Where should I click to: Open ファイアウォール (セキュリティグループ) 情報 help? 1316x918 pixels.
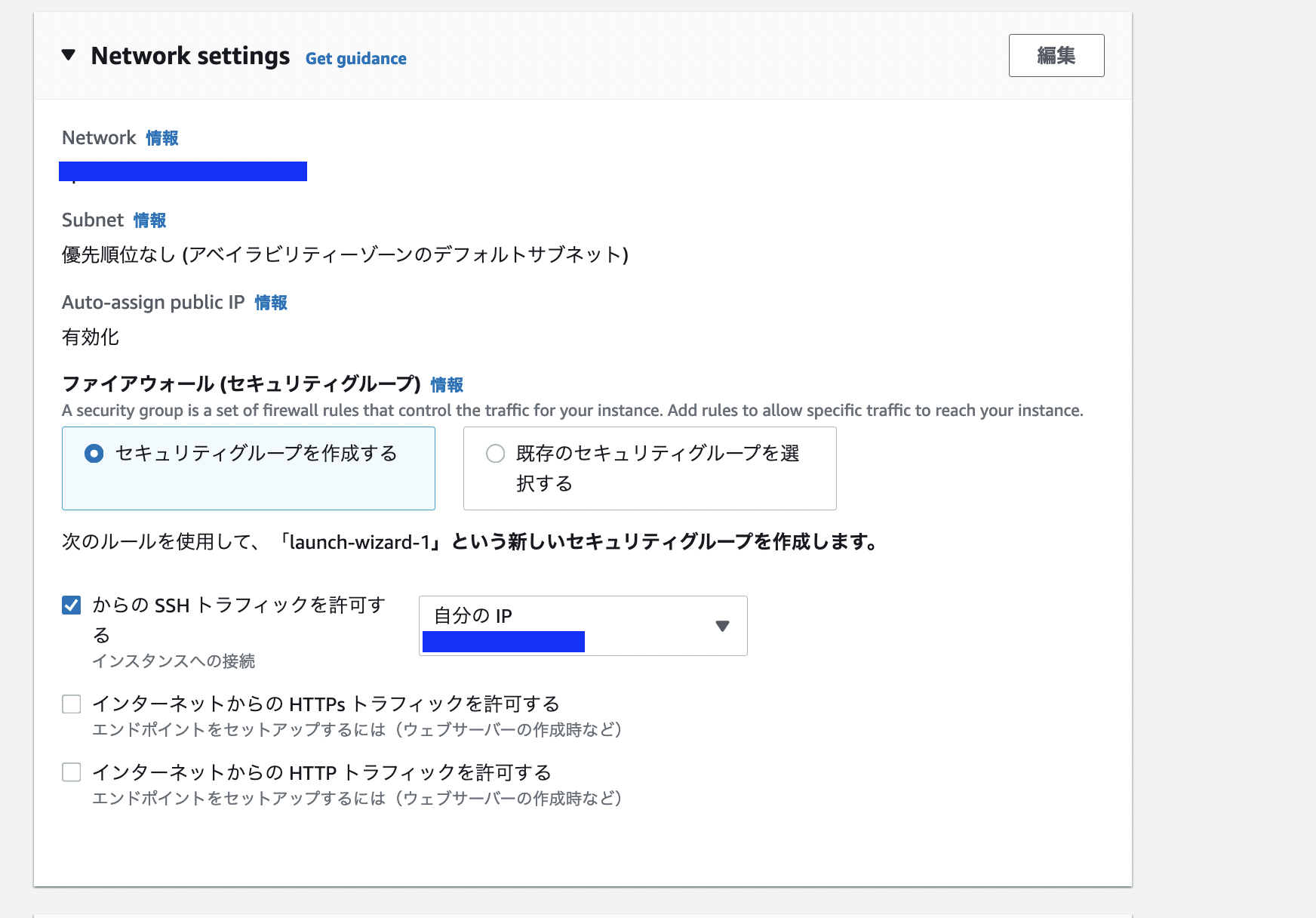click(446, 385)
